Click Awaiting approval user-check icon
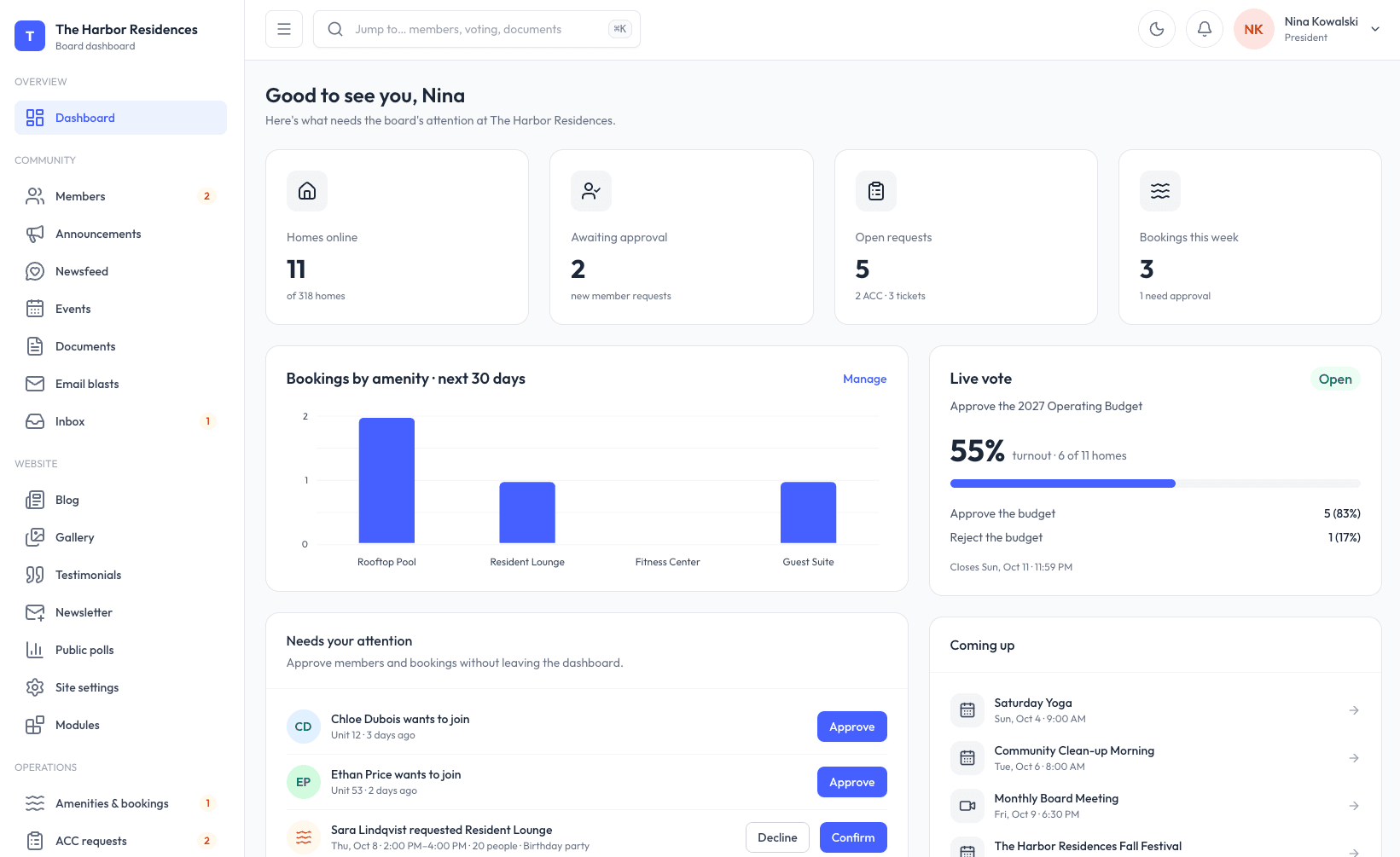This screenshot has width=1400, height=857. [x=591, y=191]
